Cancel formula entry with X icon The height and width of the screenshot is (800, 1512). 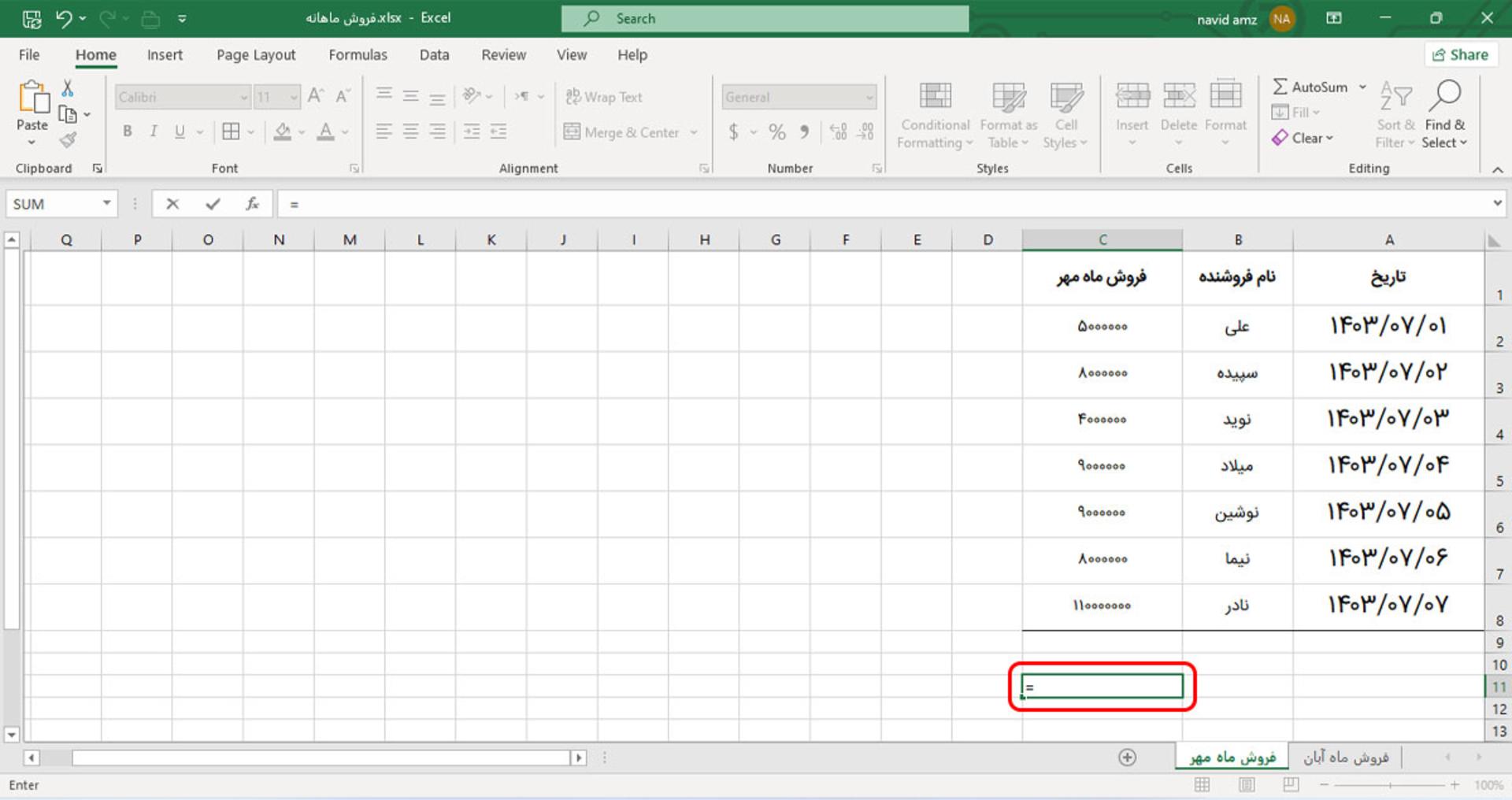pyautogui.click(x=172, y=204)
